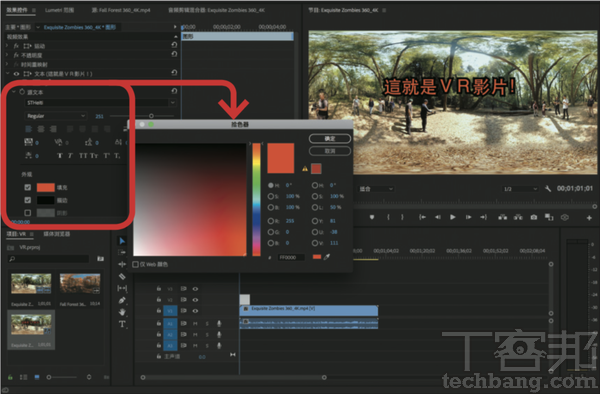Click the Faux Bold text style icon
600x394 pixels.
[x=59, y=156]
